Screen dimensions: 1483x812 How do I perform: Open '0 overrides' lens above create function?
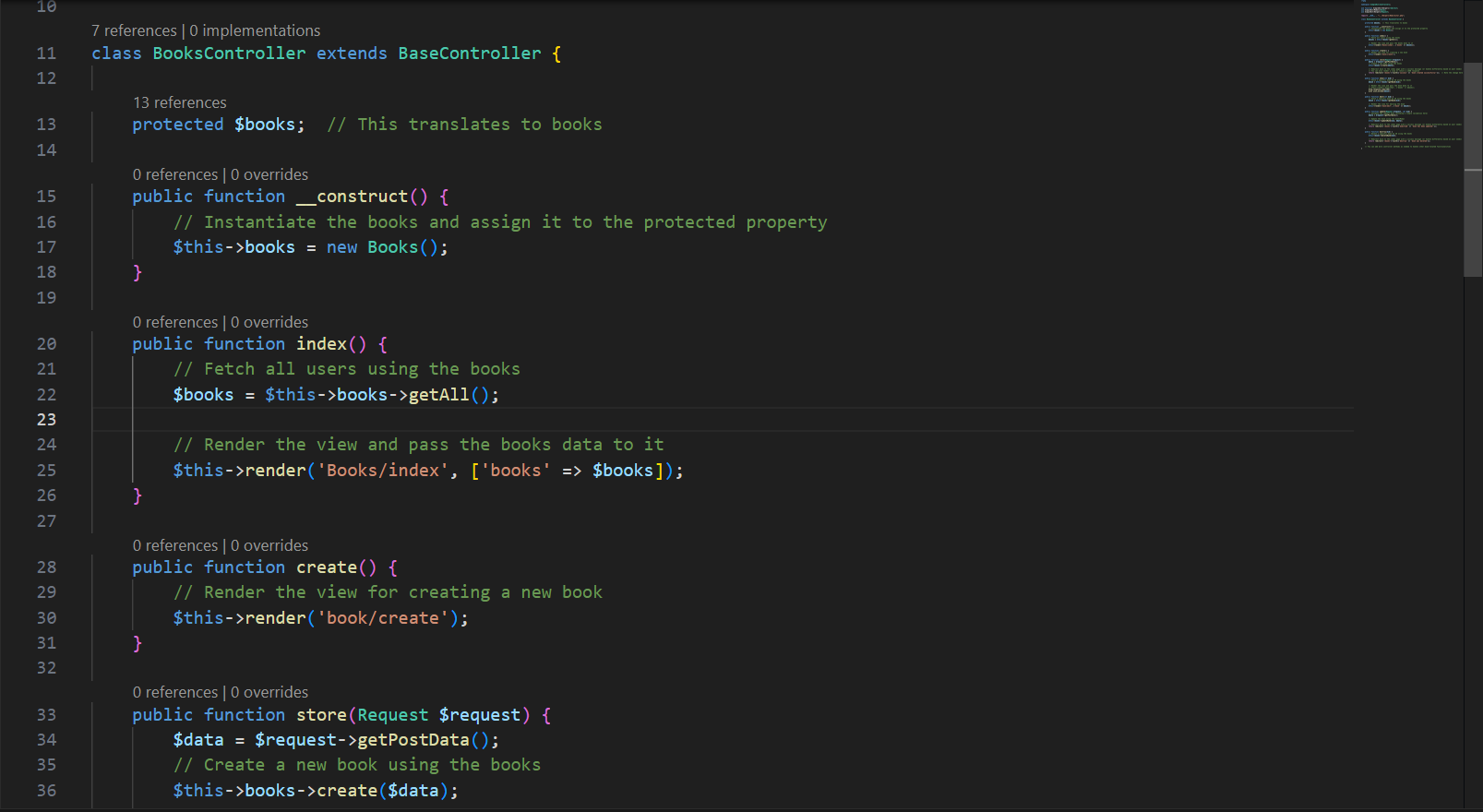(269, 545)
